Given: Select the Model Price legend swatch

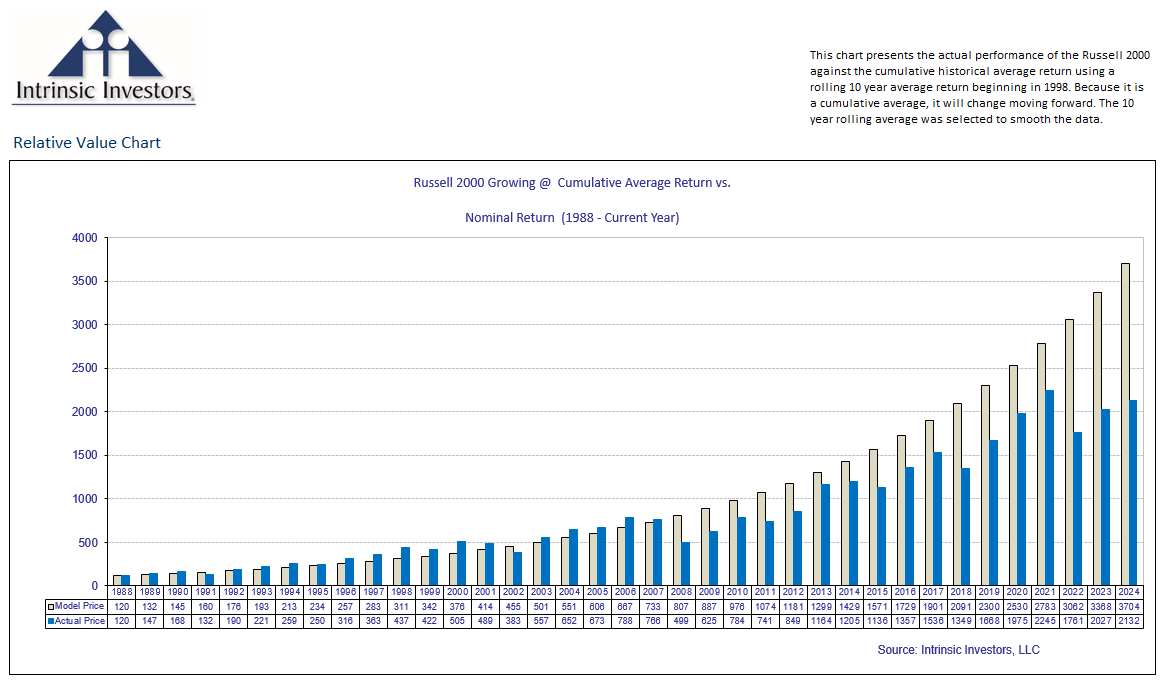Looking at the screenshot, I should tap(50, 606).
